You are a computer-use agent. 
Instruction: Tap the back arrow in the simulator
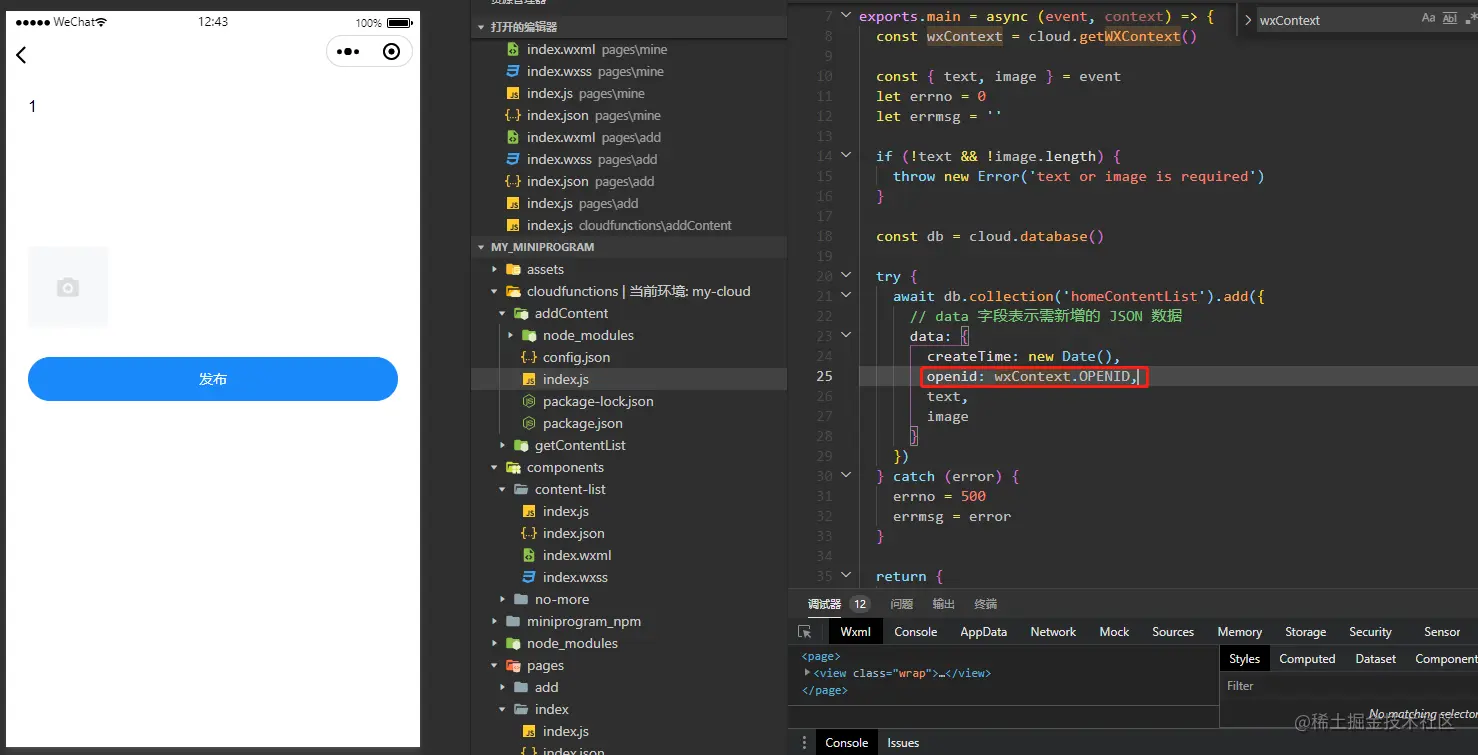(21, 55)
